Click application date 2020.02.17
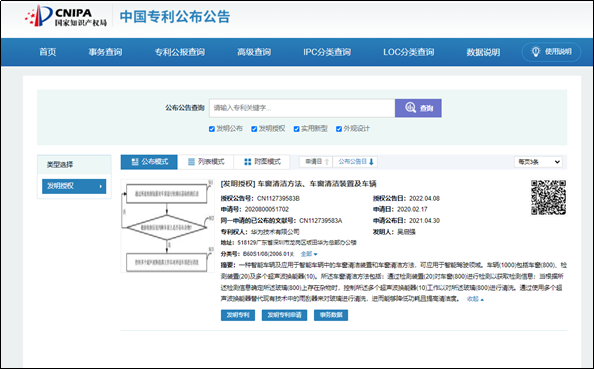The height and width of the screenshot is (370, 594). pos(412,209)
